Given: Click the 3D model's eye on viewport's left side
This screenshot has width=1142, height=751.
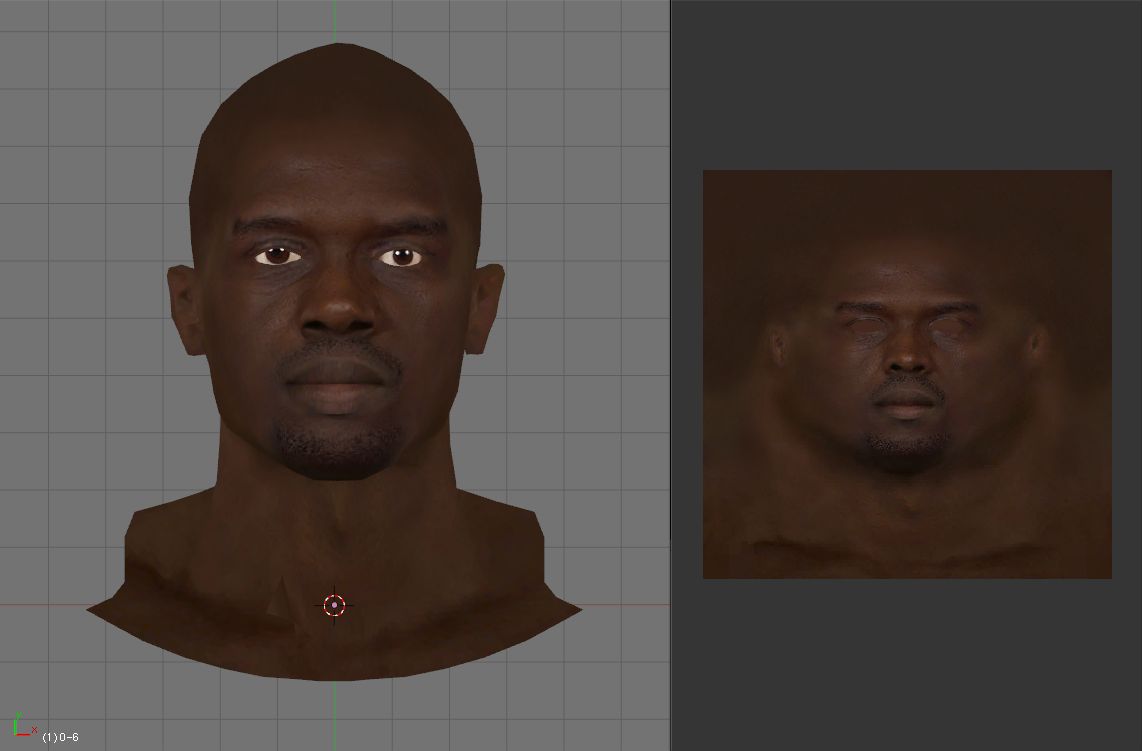Looking at the screenshot, I should point(277,256).
